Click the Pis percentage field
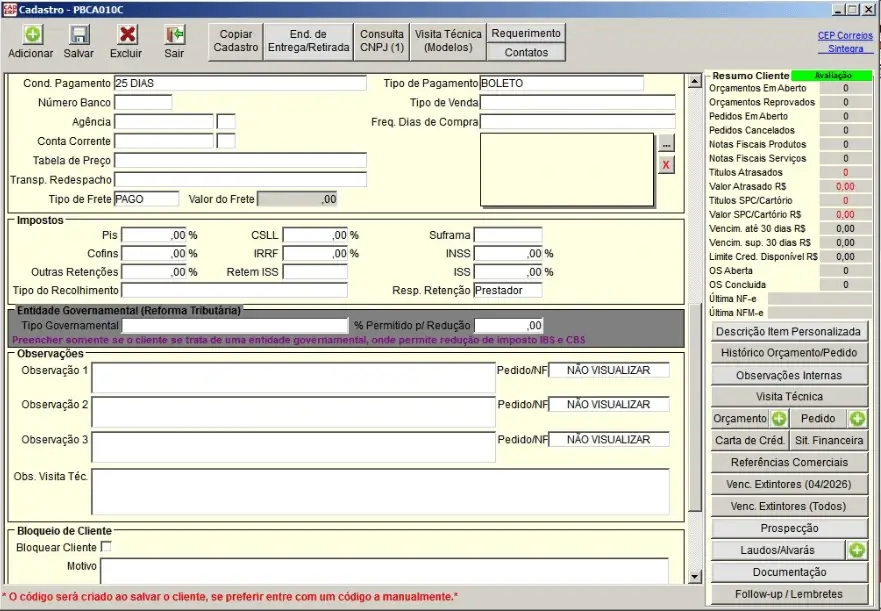 coord(154,236)
